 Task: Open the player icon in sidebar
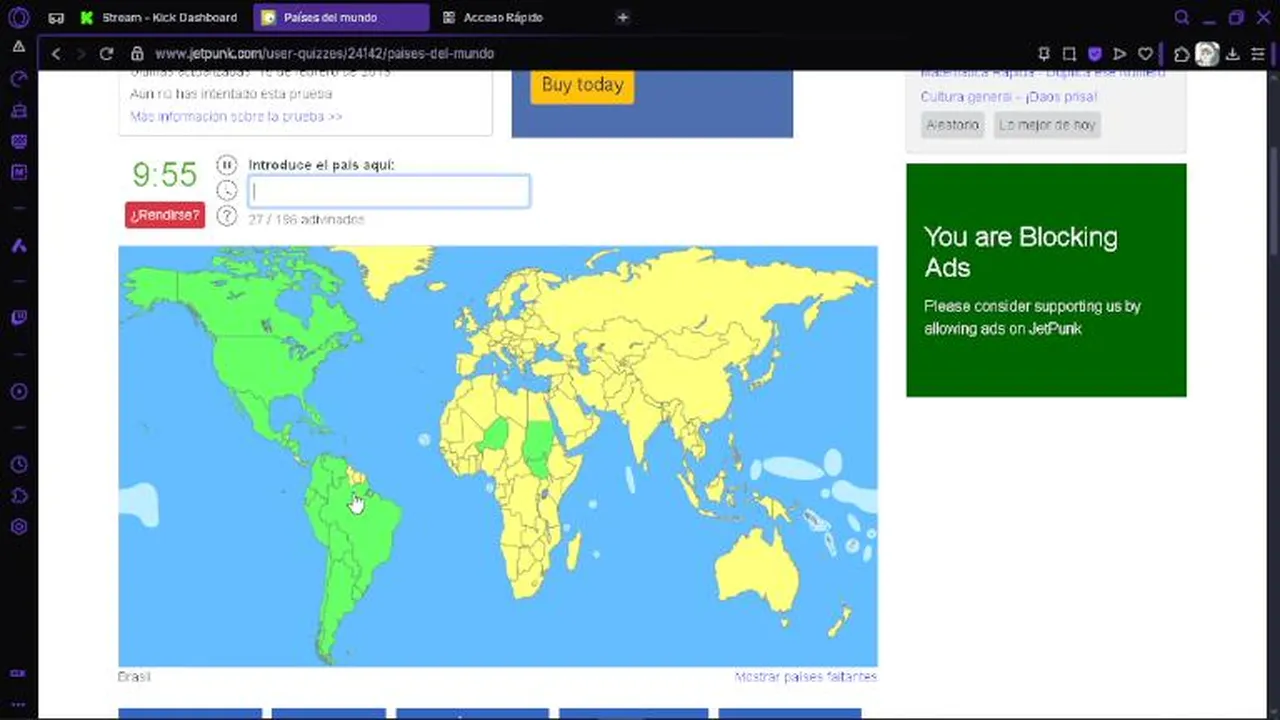tap(19, 392)
